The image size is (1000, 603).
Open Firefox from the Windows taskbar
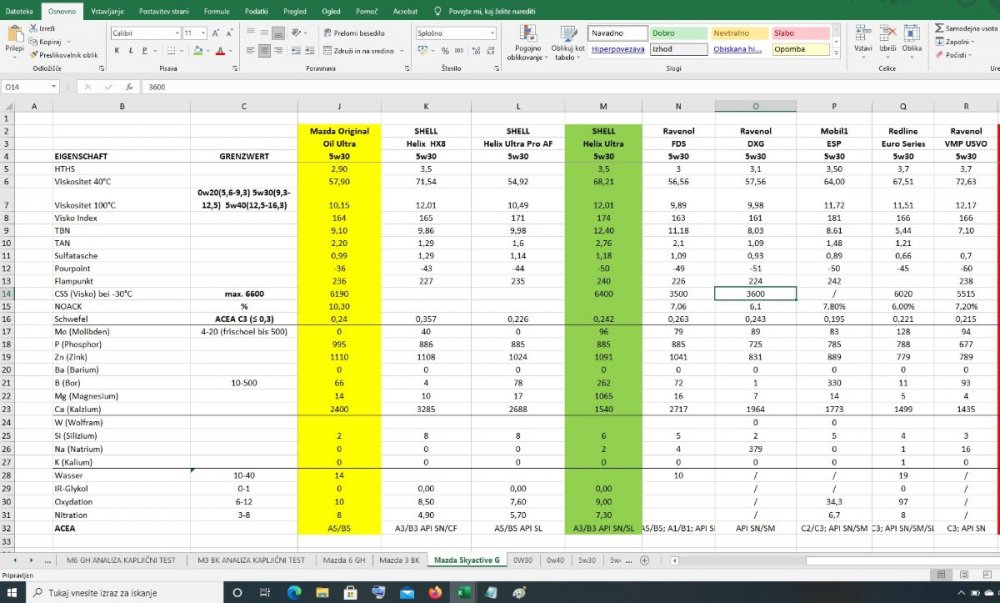(434, 592)
